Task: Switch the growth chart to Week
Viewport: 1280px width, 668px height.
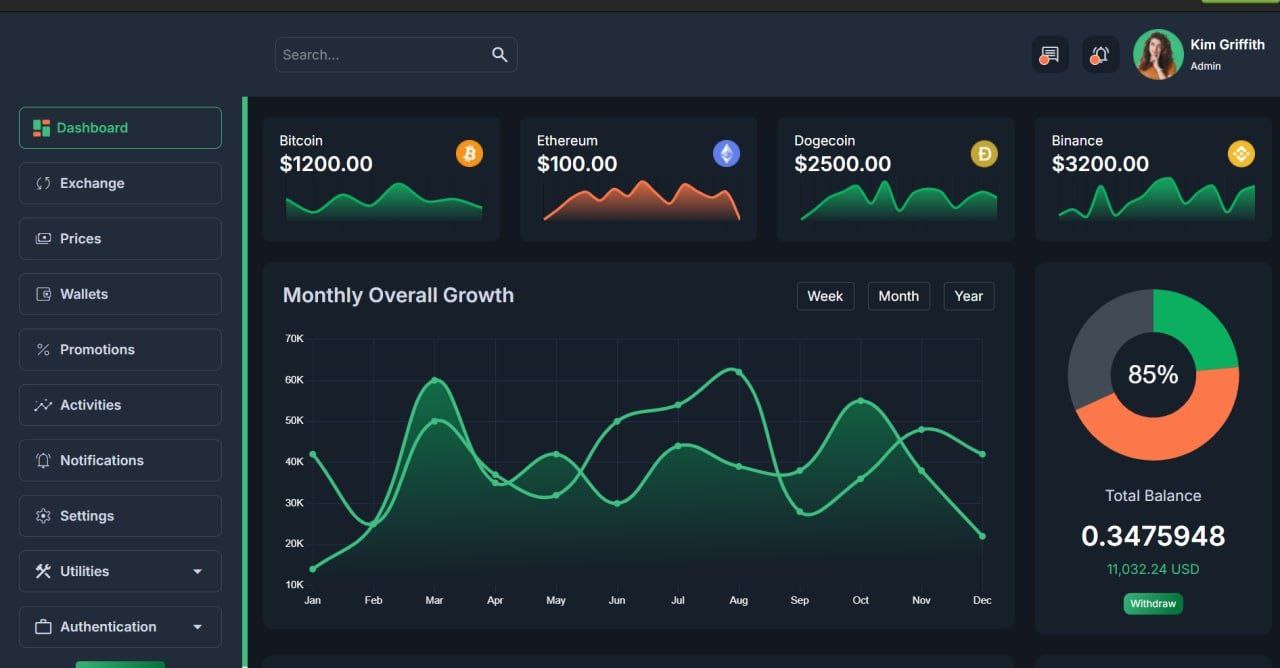Action: click(825, 296)
